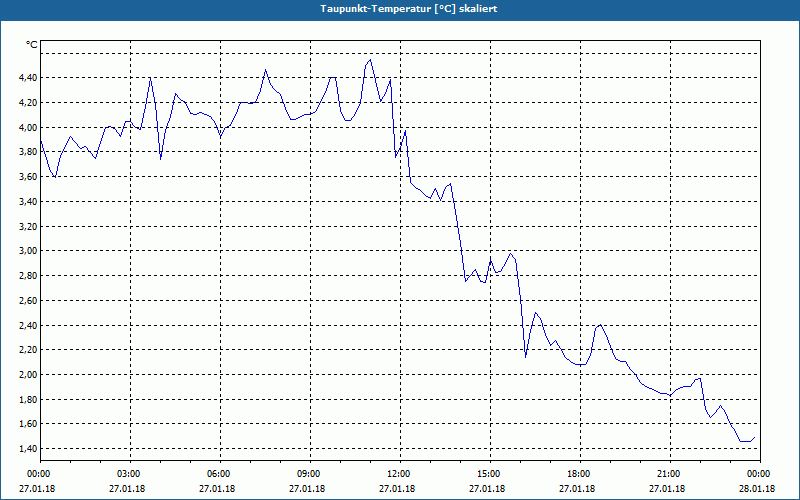The image size is (800, 500).
Task: Click the '2,60' y-axis value
Action: coord(27,301)
